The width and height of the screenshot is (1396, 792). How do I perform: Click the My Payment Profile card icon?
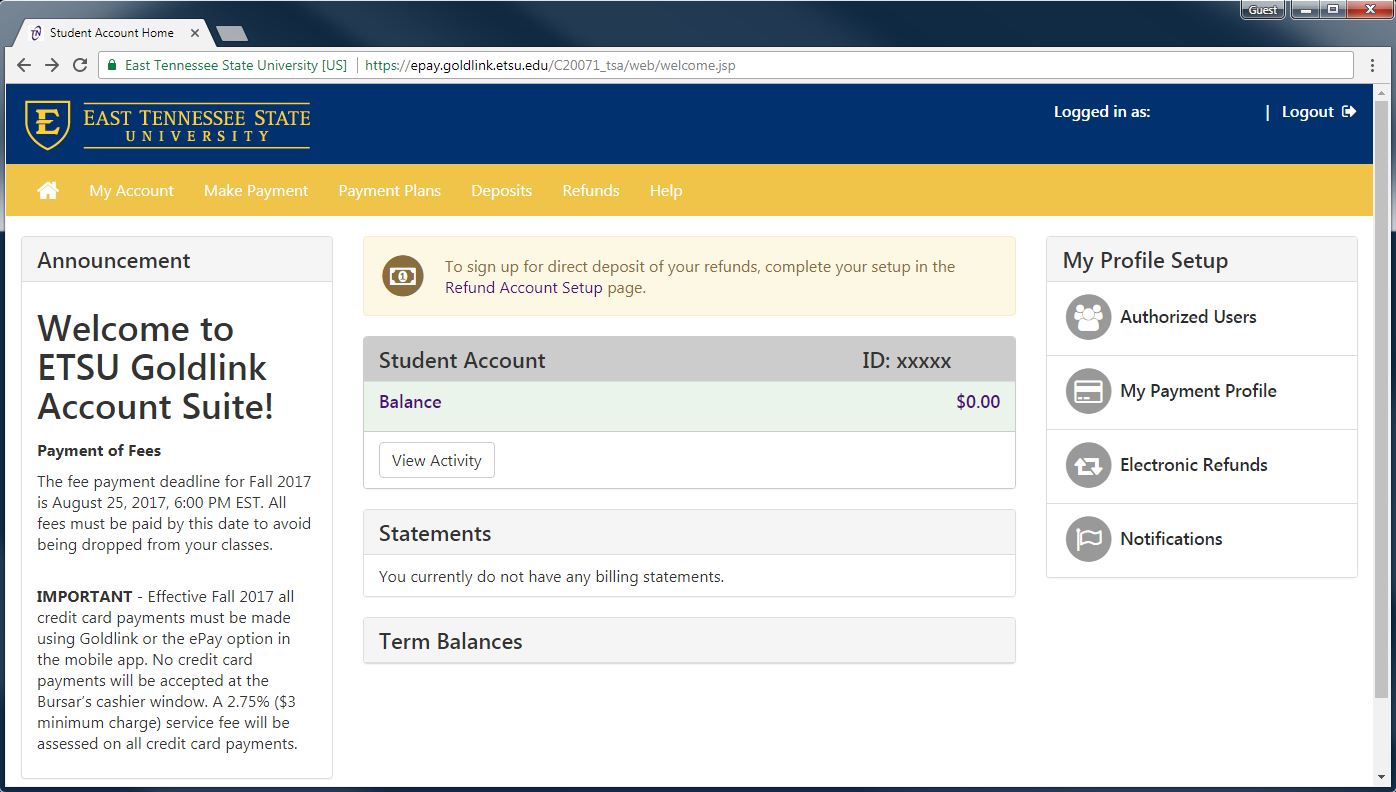coord(1088,391)
